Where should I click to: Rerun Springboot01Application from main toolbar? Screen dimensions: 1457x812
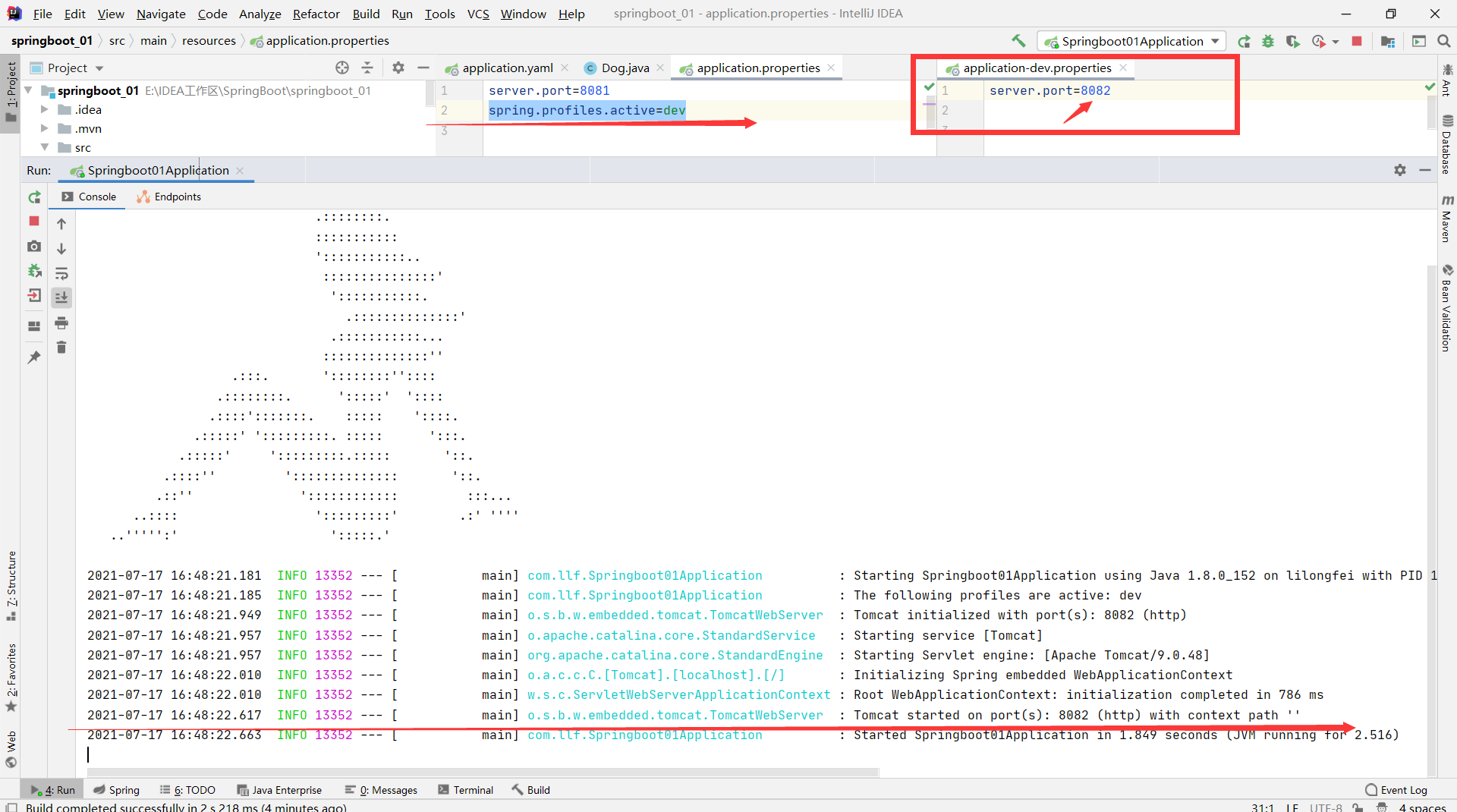point(1244,42)
